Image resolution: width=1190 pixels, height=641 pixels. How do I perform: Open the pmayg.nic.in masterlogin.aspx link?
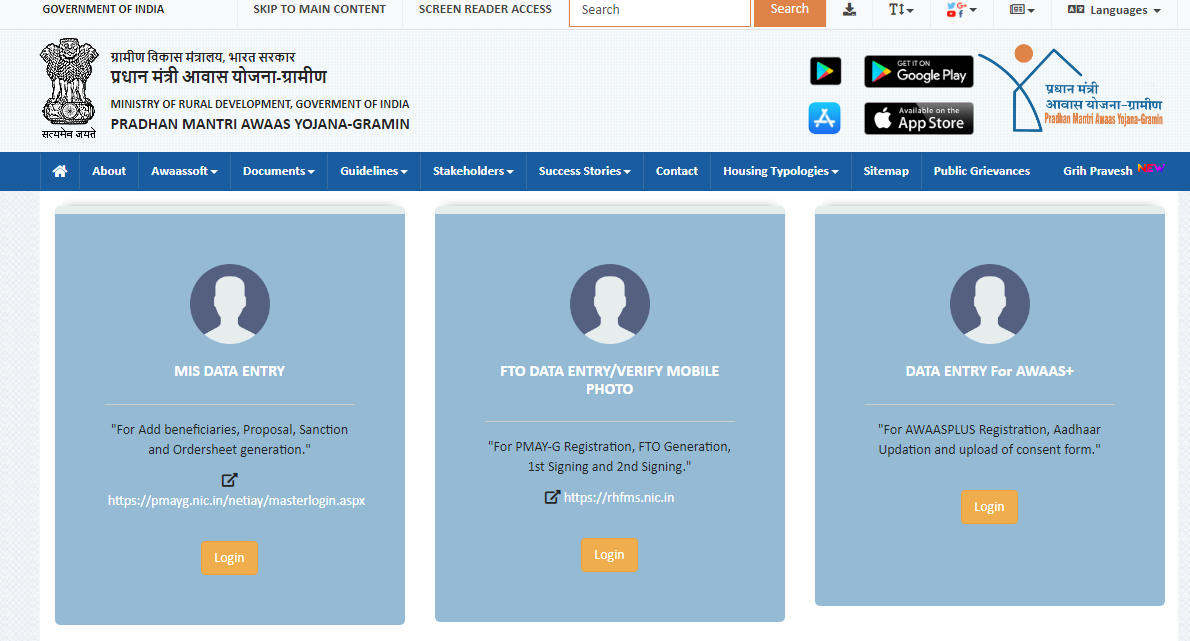[236, 501]
